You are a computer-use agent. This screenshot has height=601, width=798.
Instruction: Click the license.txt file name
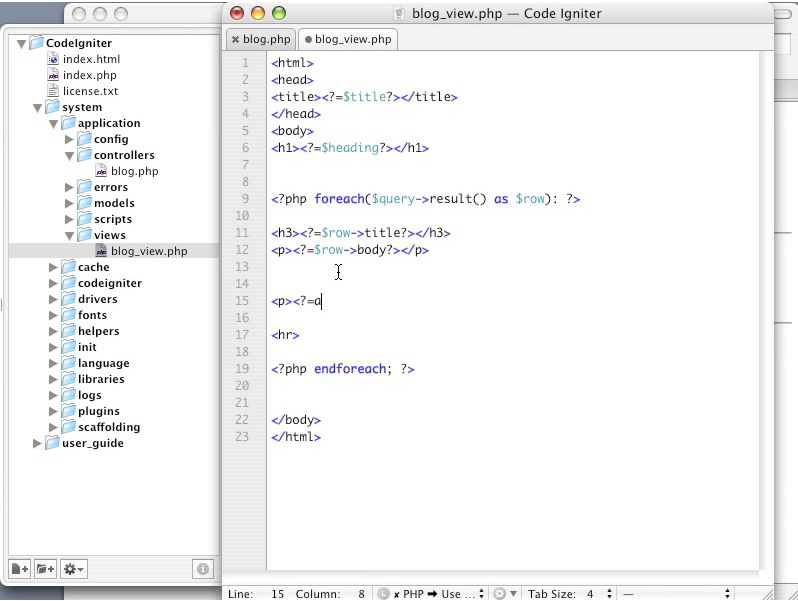tap(90, 91)
